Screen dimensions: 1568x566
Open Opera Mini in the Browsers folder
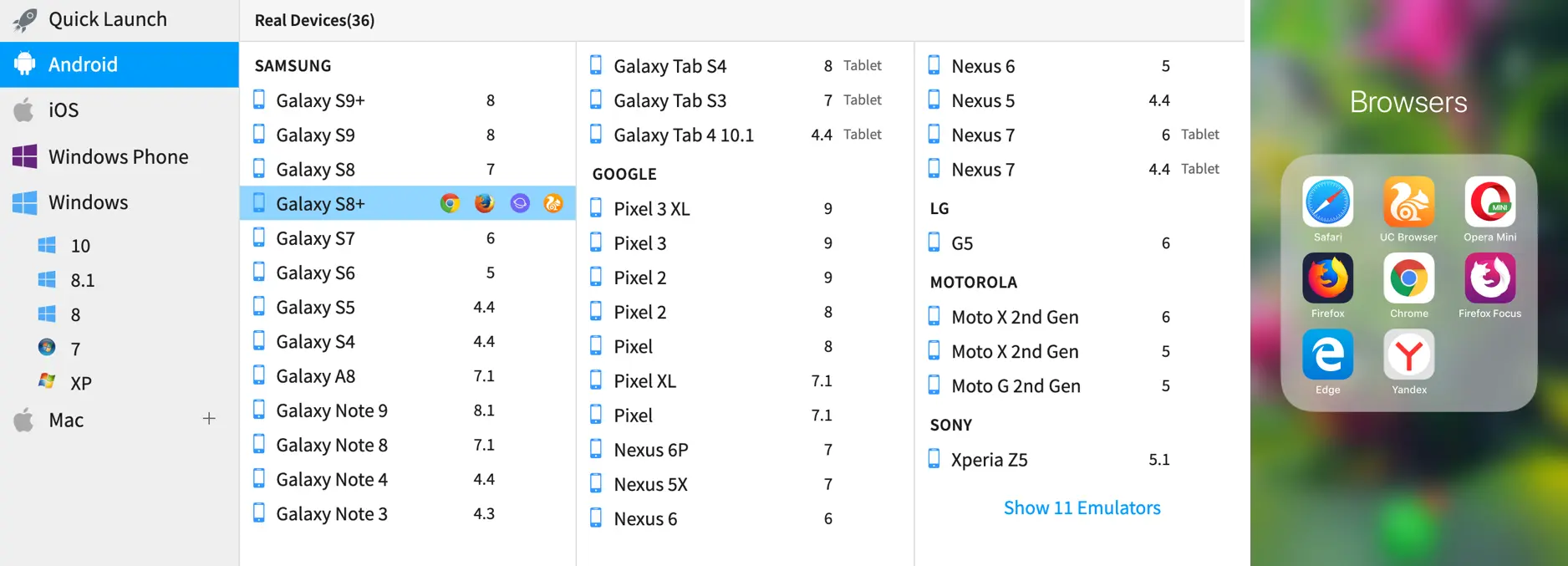(x=1489, y=202)
